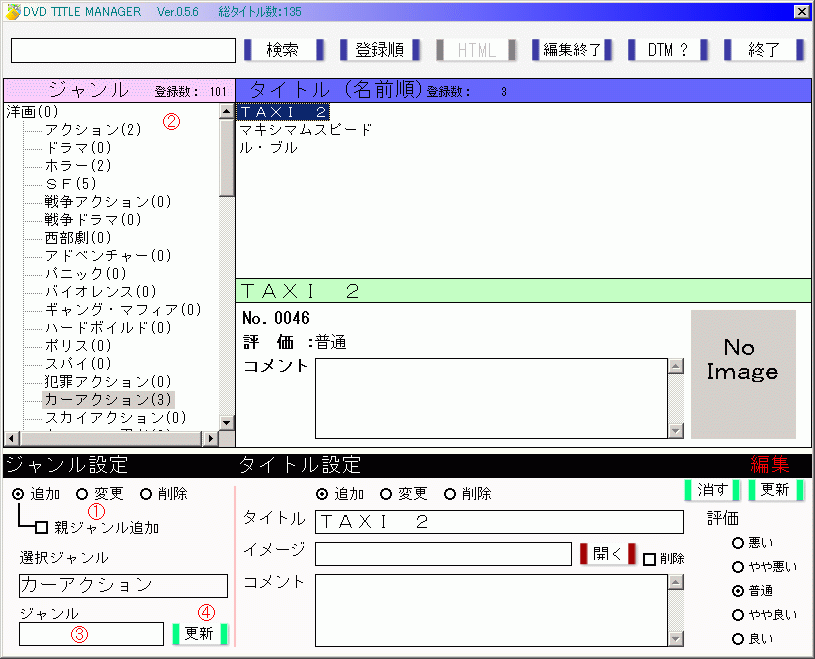Click the settings comment scroll down arrow
This screenshot has height=659, width=815.
[x=676, y=639]
